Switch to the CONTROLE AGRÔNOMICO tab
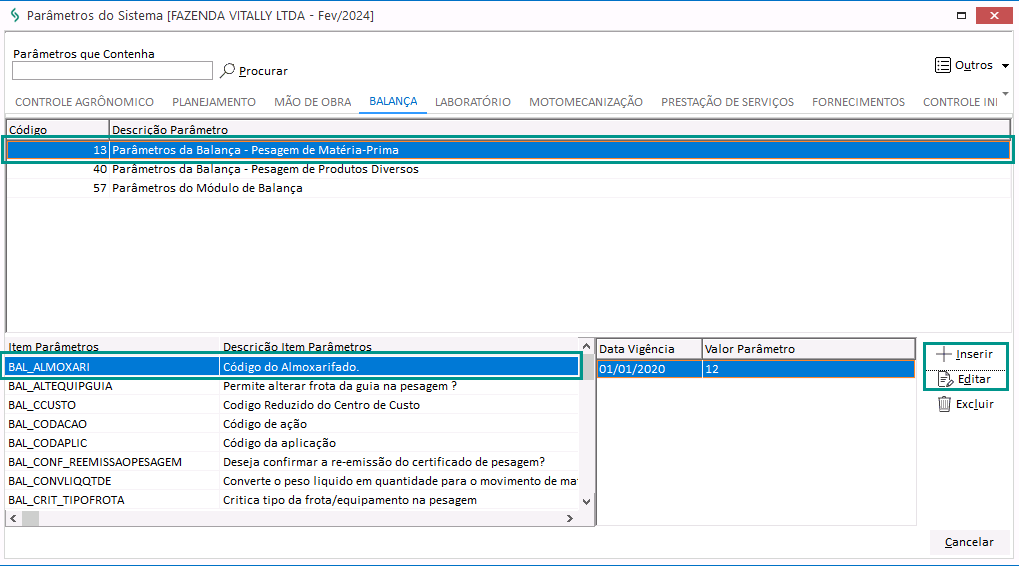The height and width of the screenshot is (566, 1019). (84, 102)
